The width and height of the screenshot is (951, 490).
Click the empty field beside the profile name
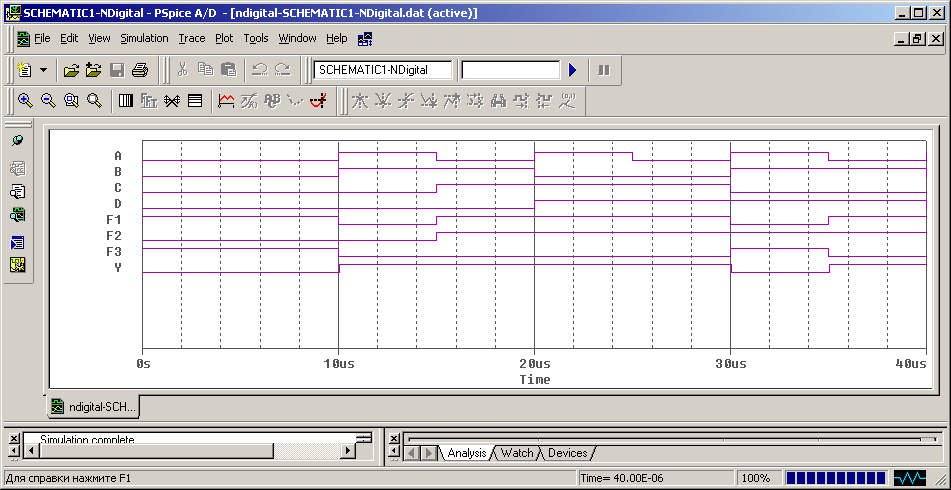pos(511,70)
